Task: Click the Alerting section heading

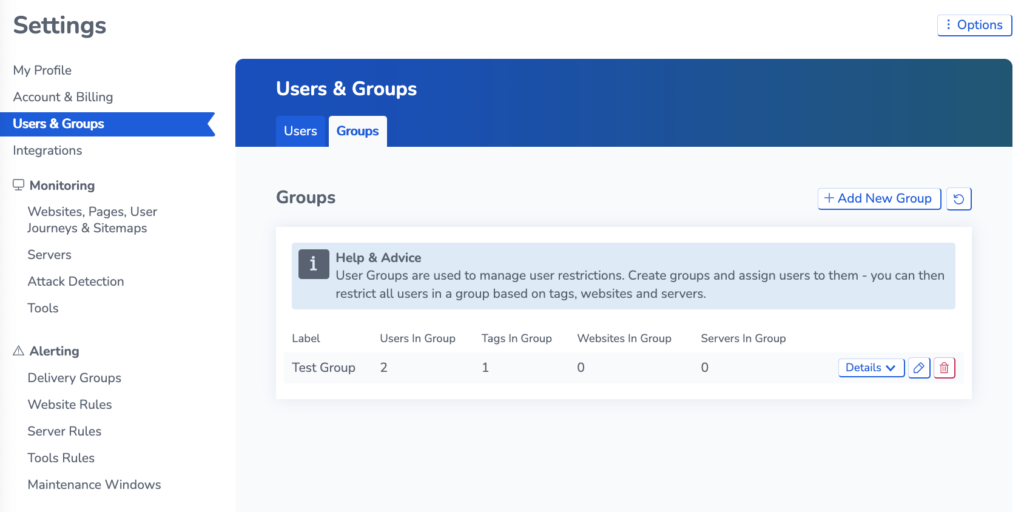Action: (54, 351)
